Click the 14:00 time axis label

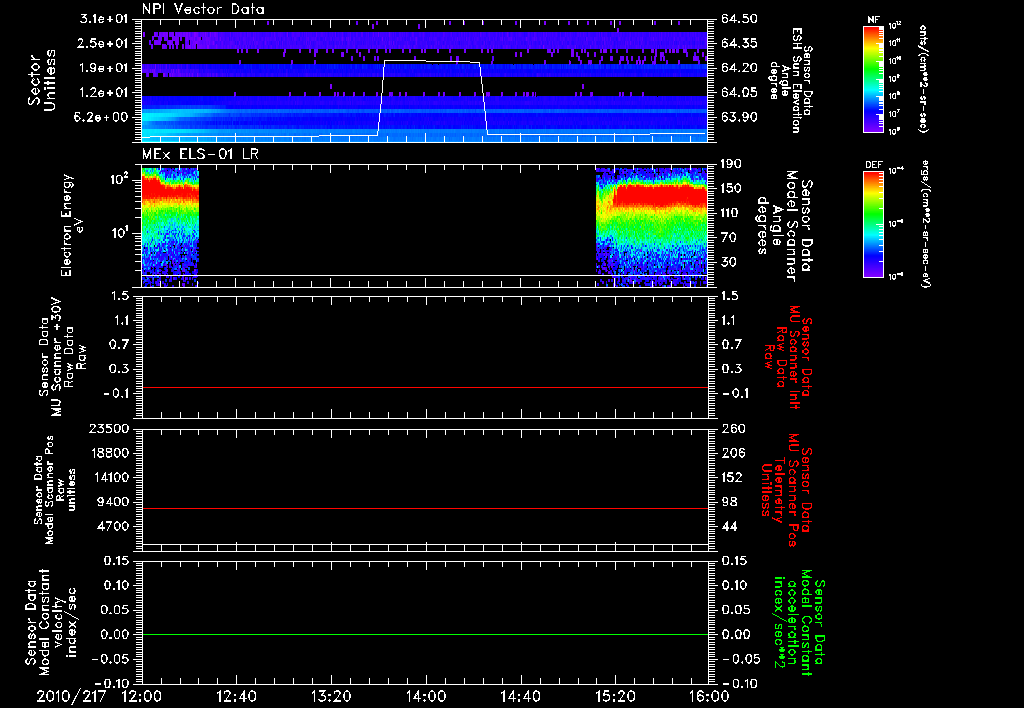(426, 696)
